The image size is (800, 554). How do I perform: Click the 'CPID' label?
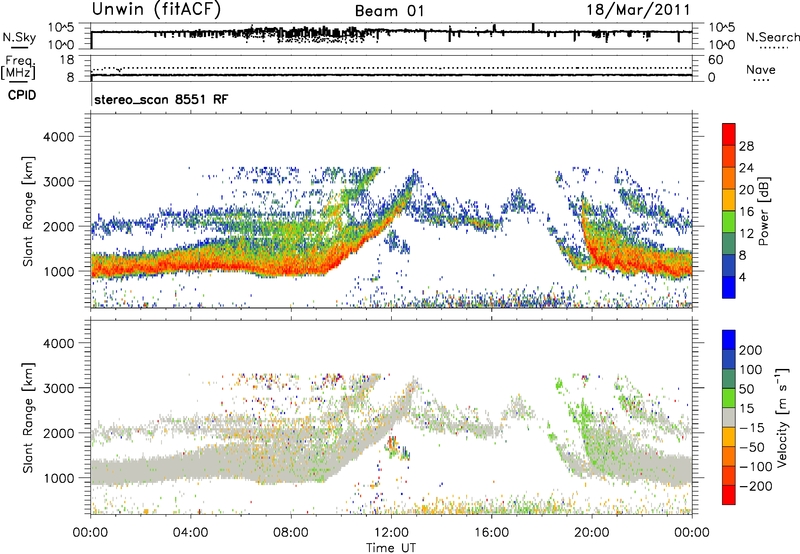click(22, 95)
